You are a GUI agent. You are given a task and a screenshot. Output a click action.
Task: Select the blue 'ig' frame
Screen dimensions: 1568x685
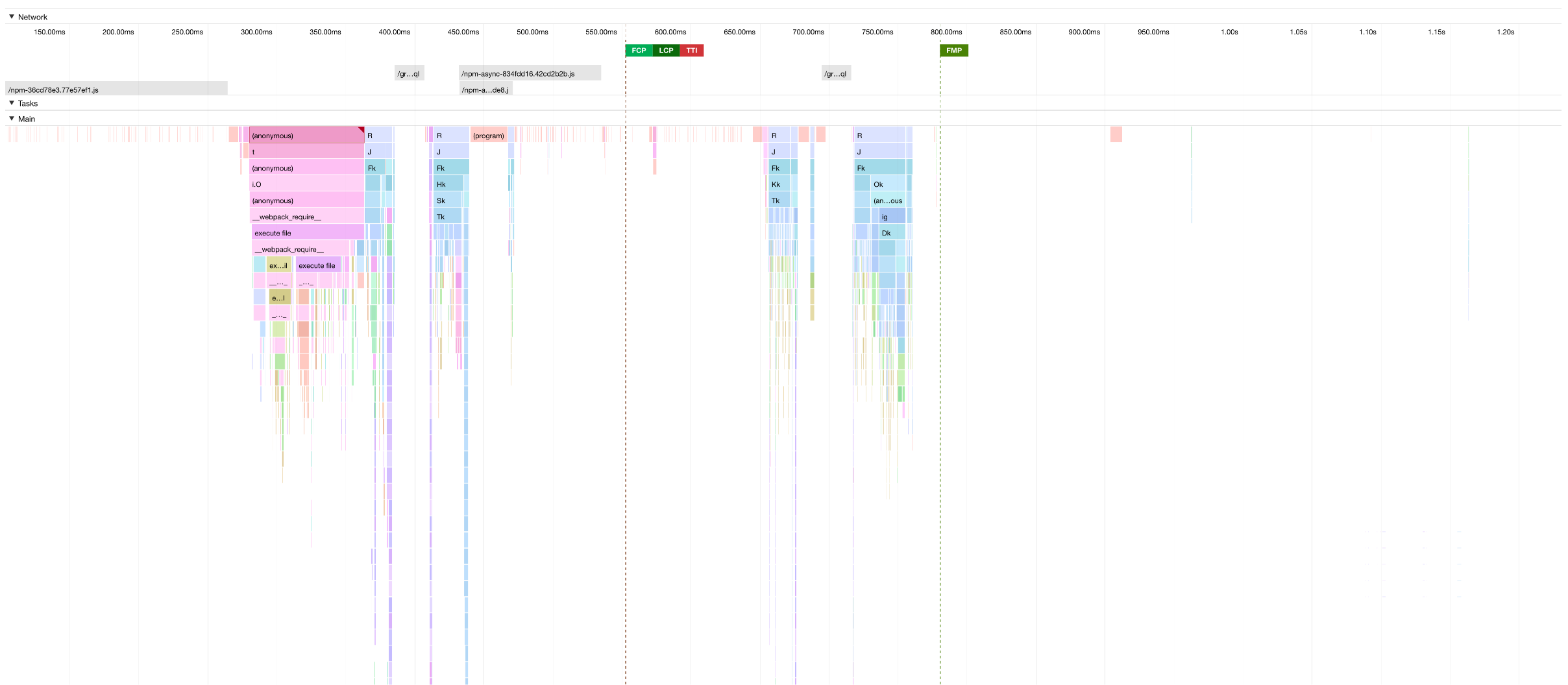click(x=892, y=217)
